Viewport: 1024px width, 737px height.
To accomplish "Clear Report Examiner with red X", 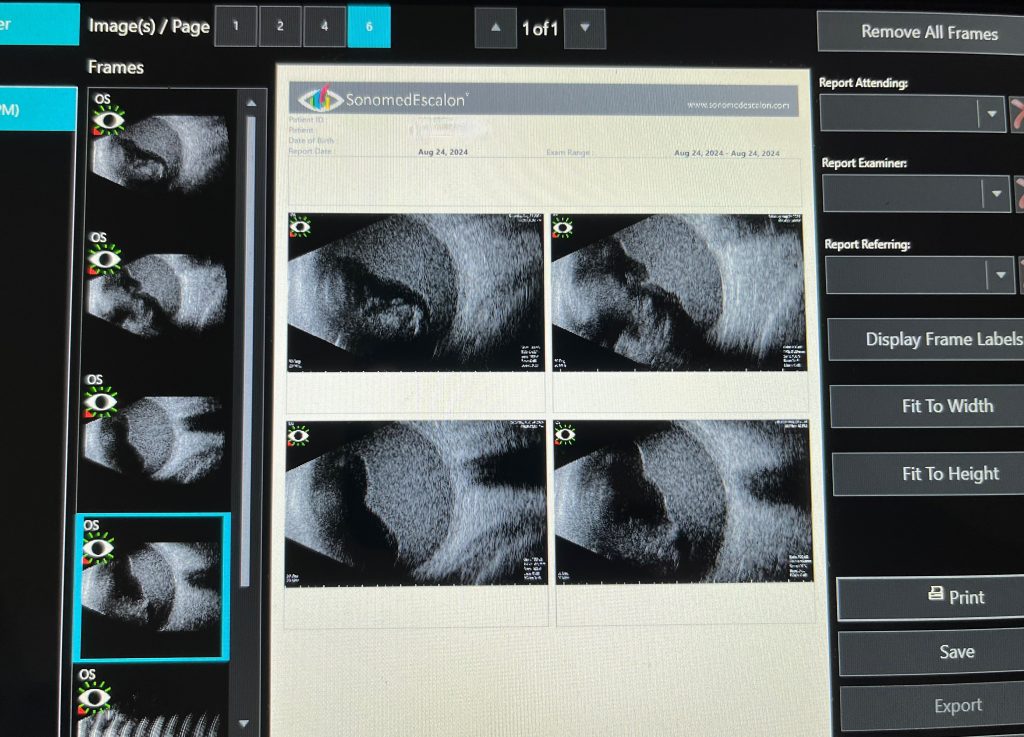I will (1019, 194).
